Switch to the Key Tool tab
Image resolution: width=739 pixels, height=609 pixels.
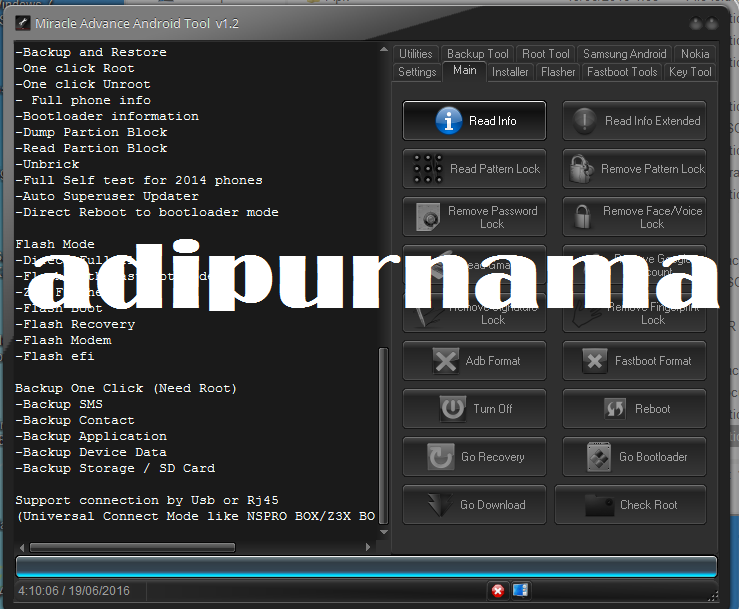click(690, 72)
